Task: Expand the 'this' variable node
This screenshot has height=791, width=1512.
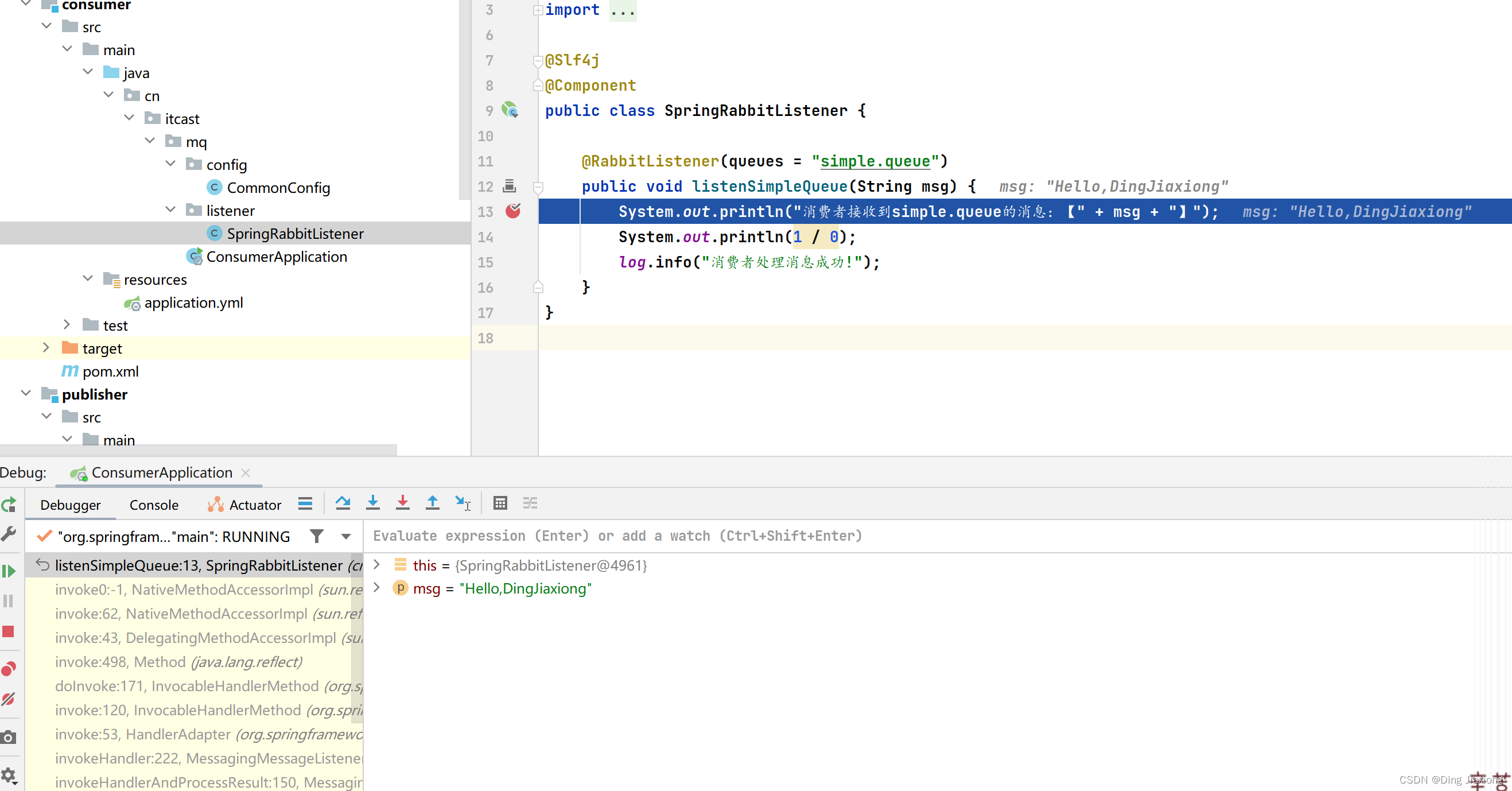Action: pos(377,565)
